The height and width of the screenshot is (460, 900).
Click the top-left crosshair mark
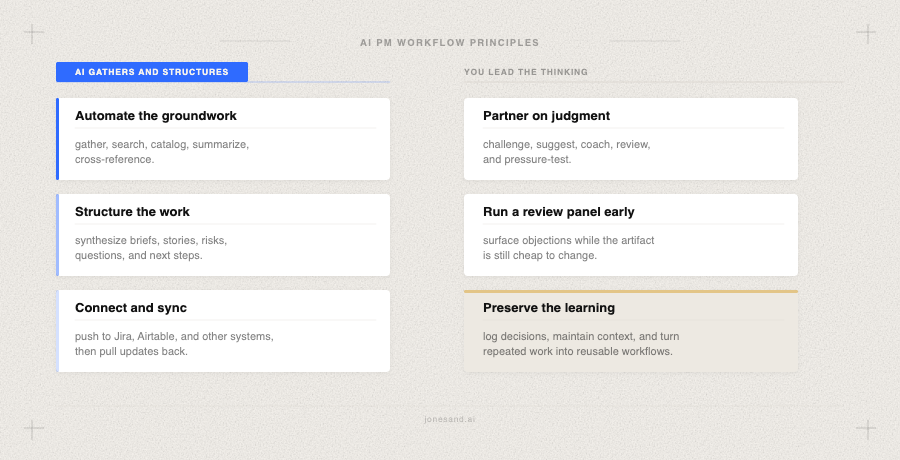point(34,34)
